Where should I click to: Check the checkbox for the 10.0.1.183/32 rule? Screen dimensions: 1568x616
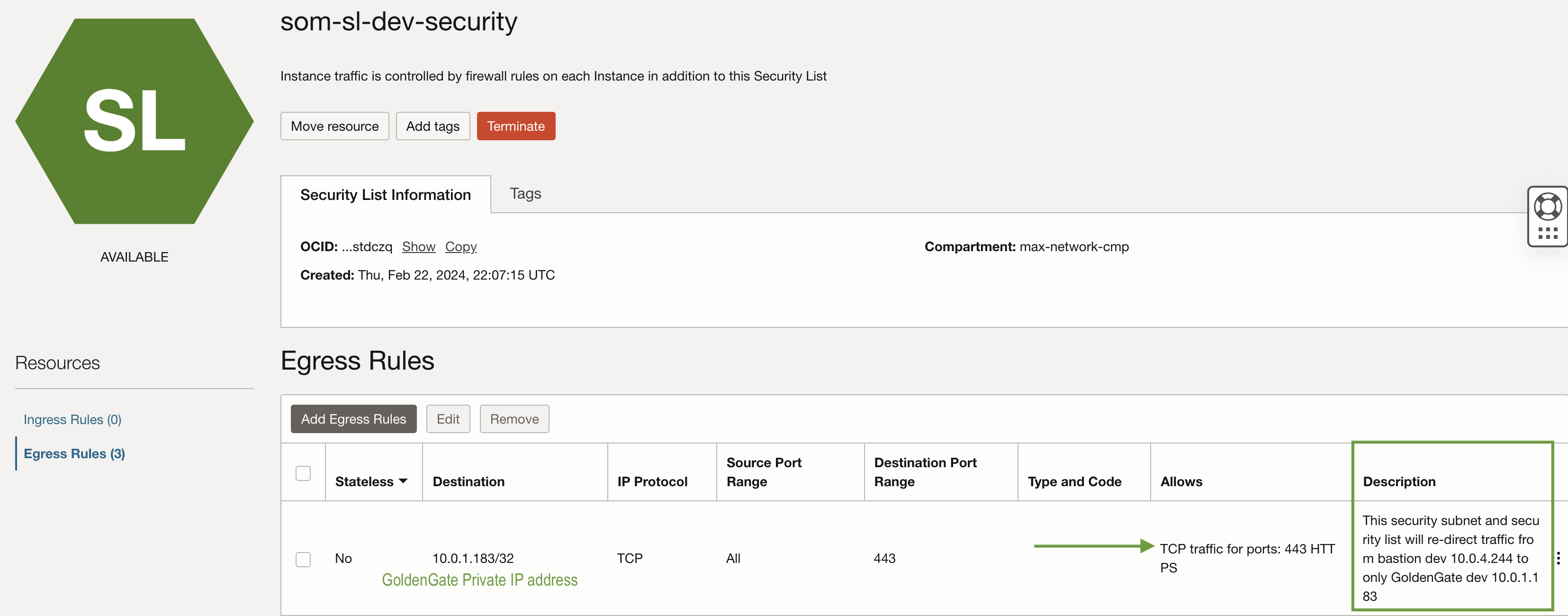point(303,559)
